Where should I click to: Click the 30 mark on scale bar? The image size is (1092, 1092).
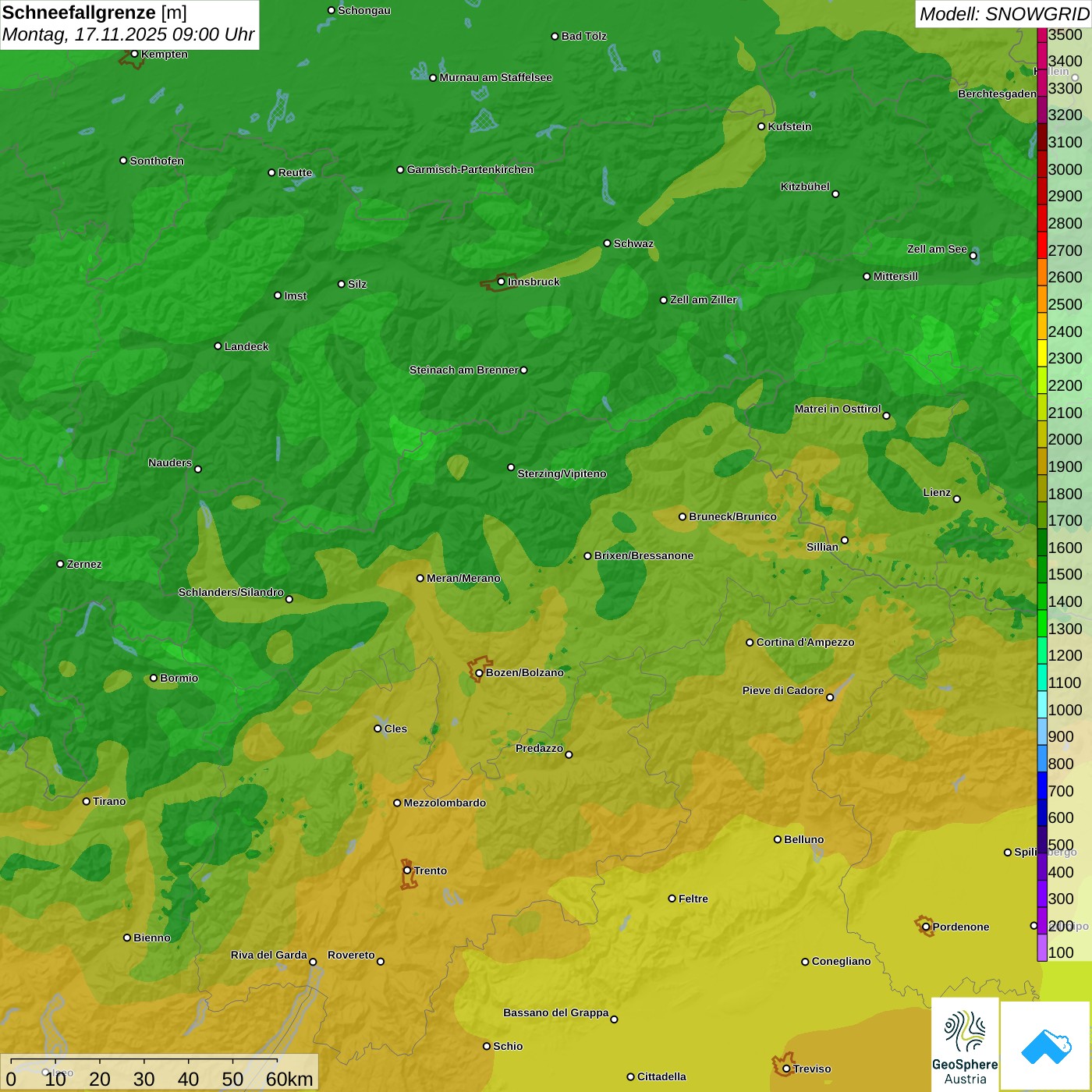coord(144,1079)
